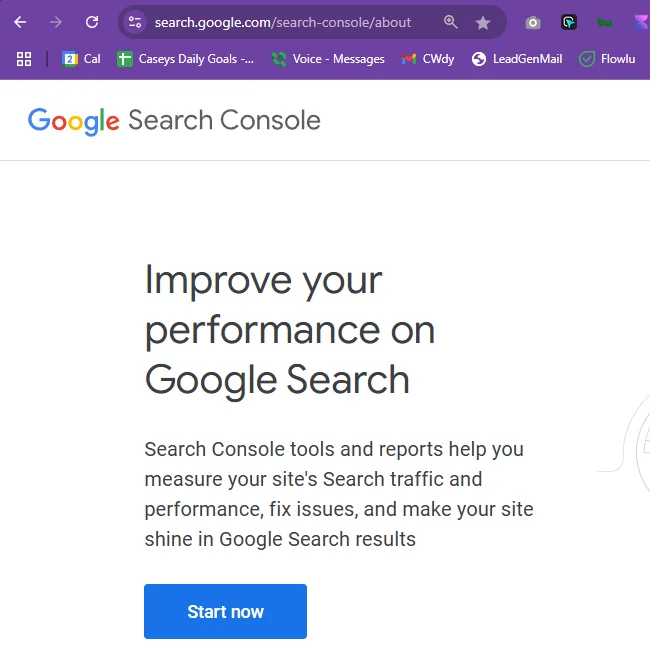Open the Cal bookmark
650x665 pixels.
pyautogui.click(x=81, y=59)
